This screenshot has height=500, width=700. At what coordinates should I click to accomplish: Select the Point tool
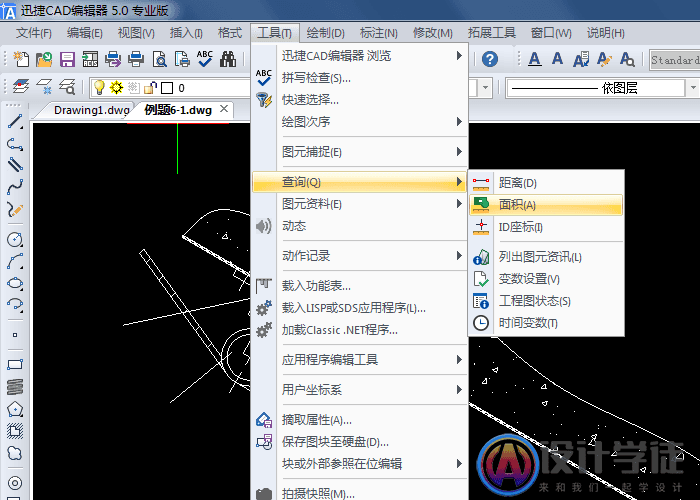pyautogui.click(x=15, y=335)
